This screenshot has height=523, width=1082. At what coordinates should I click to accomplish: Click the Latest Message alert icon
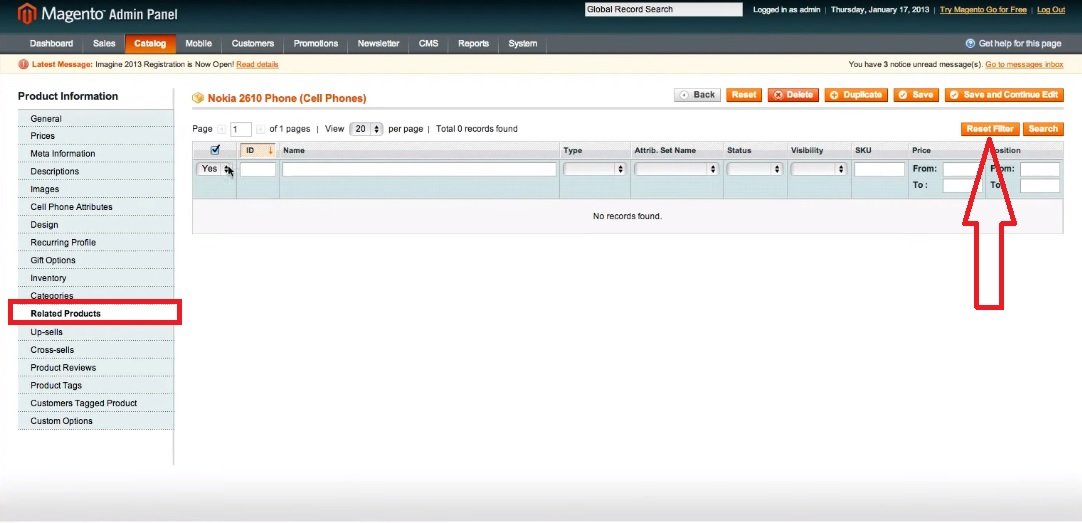coord(24,64)
